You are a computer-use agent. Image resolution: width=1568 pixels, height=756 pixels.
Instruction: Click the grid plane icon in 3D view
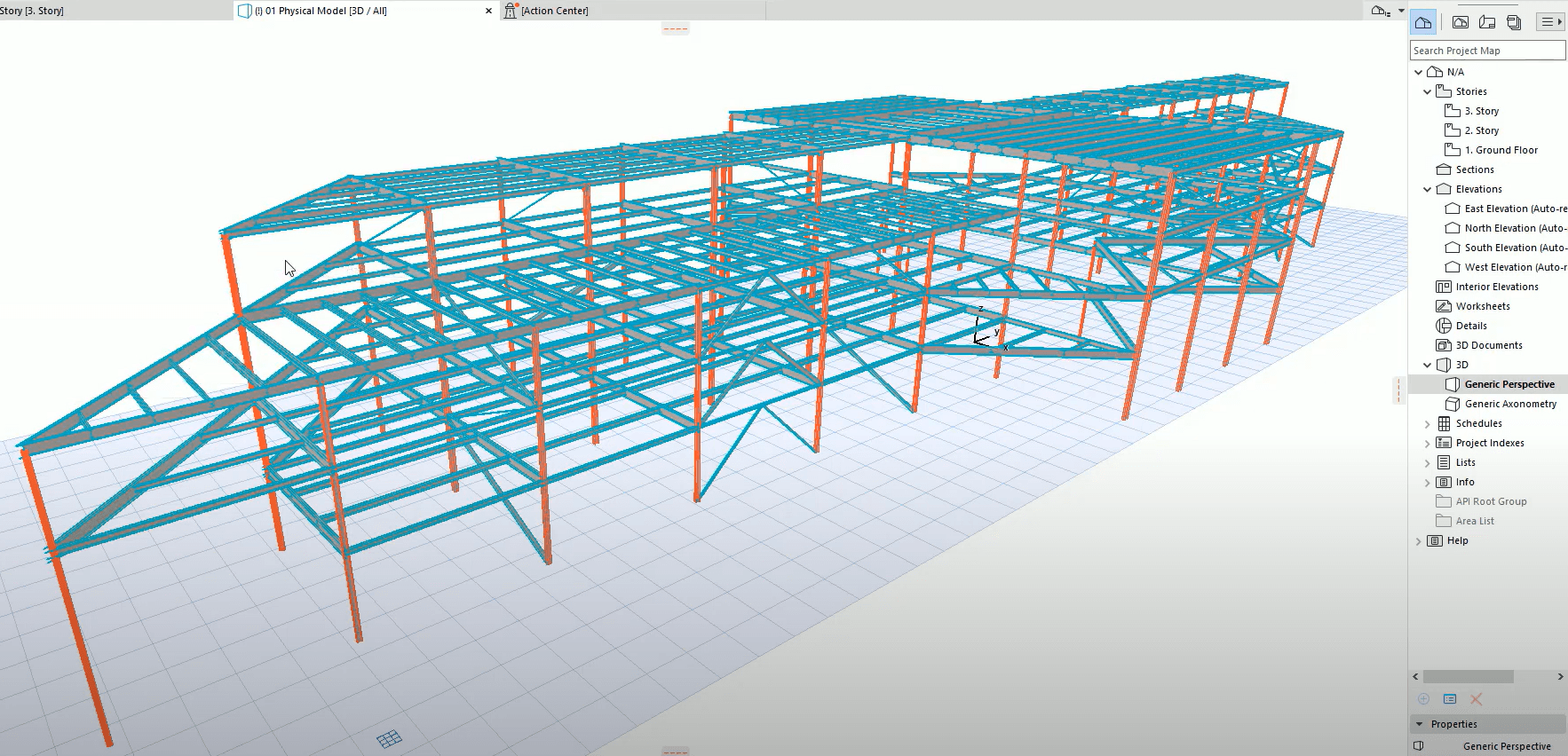(389, 738)
